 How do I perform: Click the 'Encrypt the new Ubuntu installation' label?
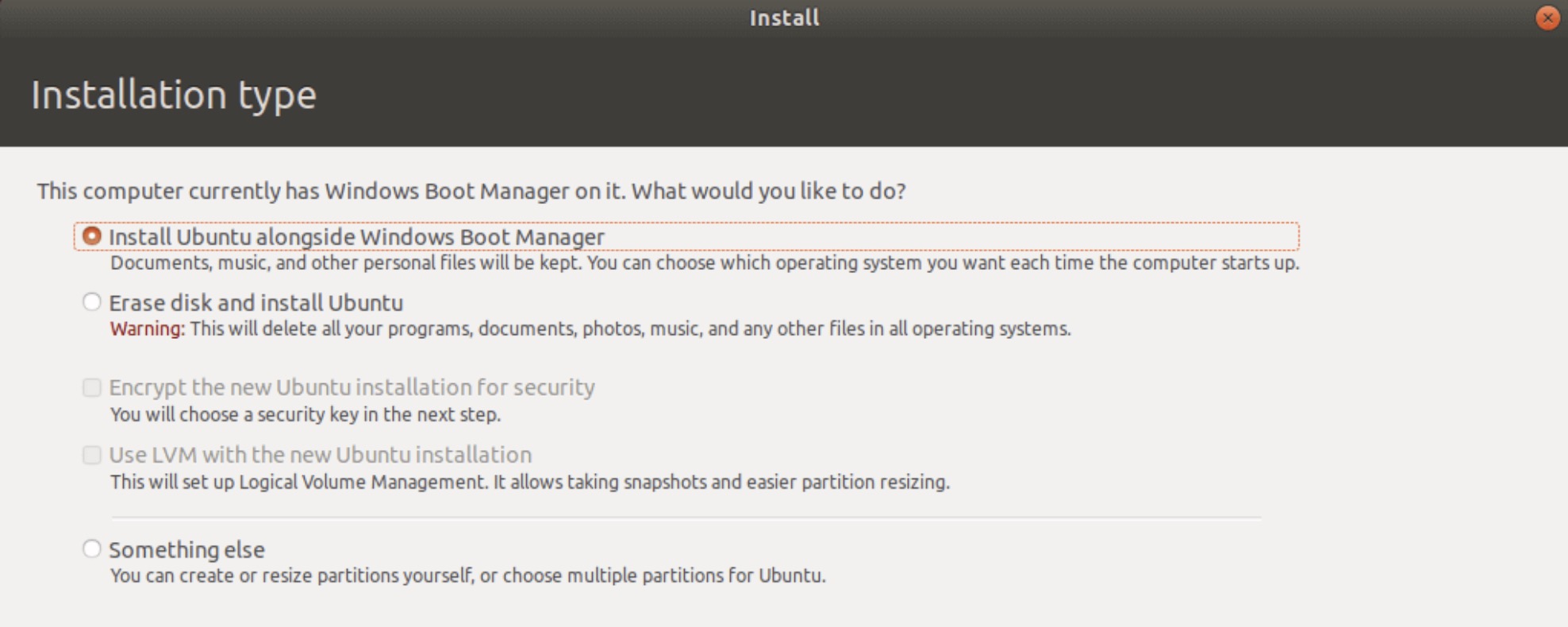tap(352, 387)
